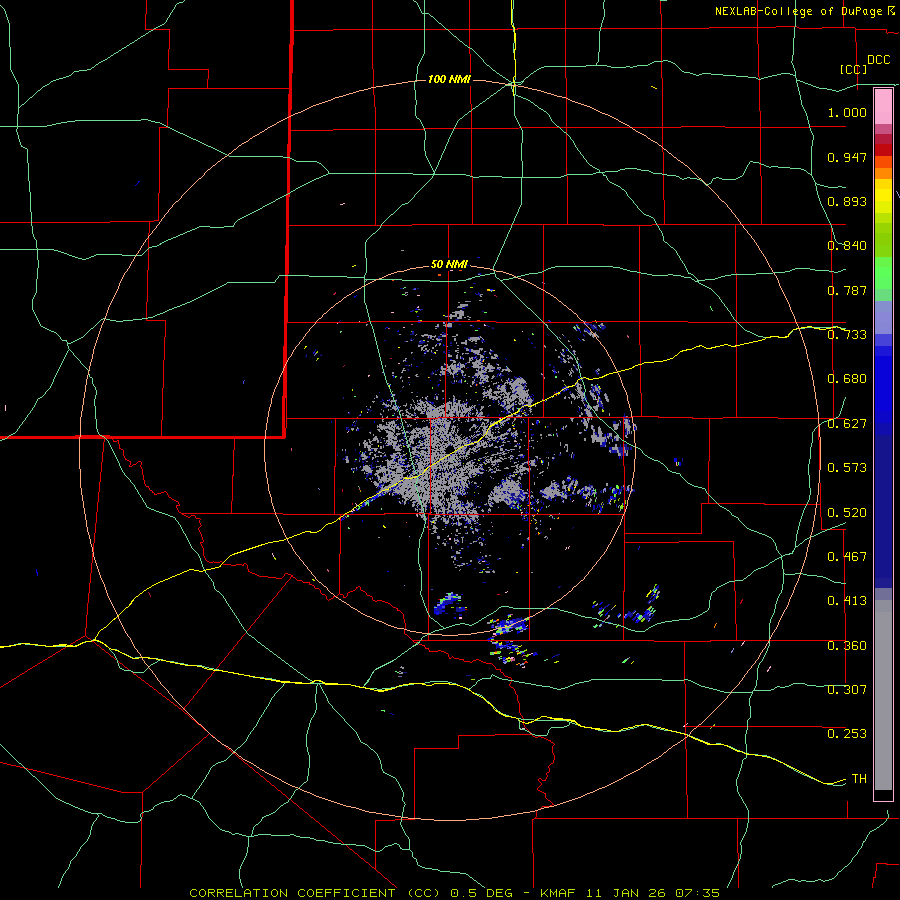Click the [CC] units label
The height and width of the screenshot is (900, 900).
(x=854, y=69)
